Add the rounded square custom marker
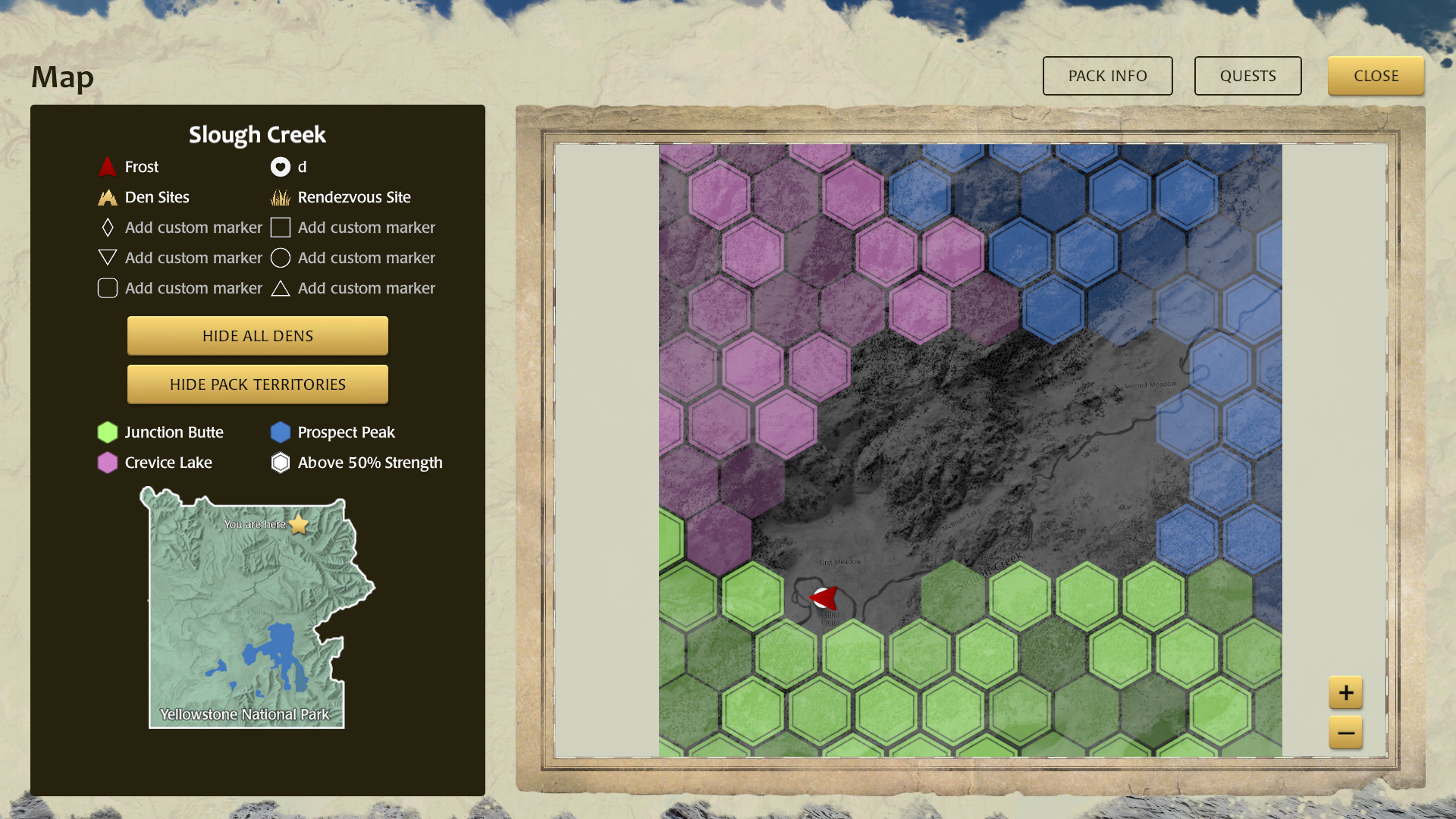 [x=108, y=288]
